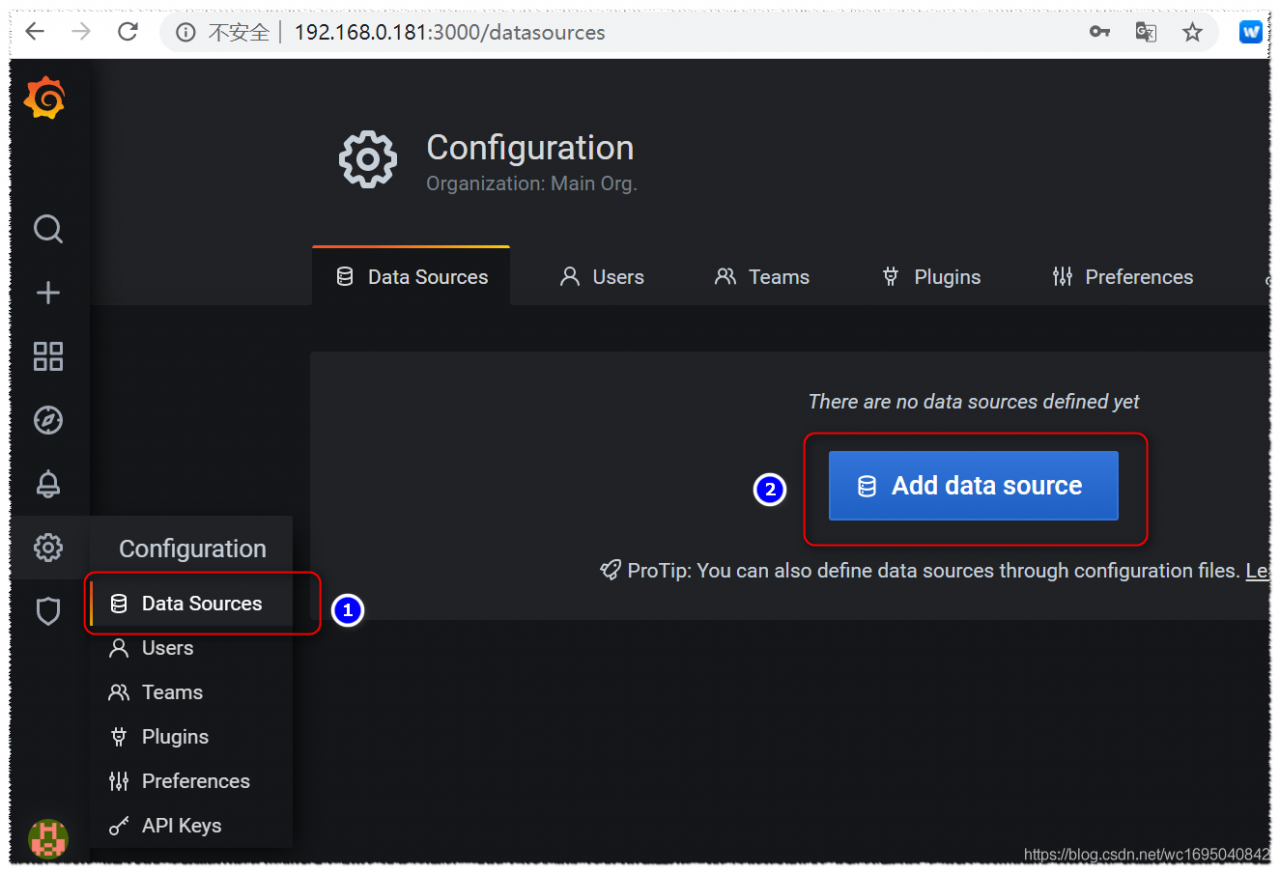Open the Dashboards grid icon
The width and height of the screenshot is (1280, 873).
[48, 357]
